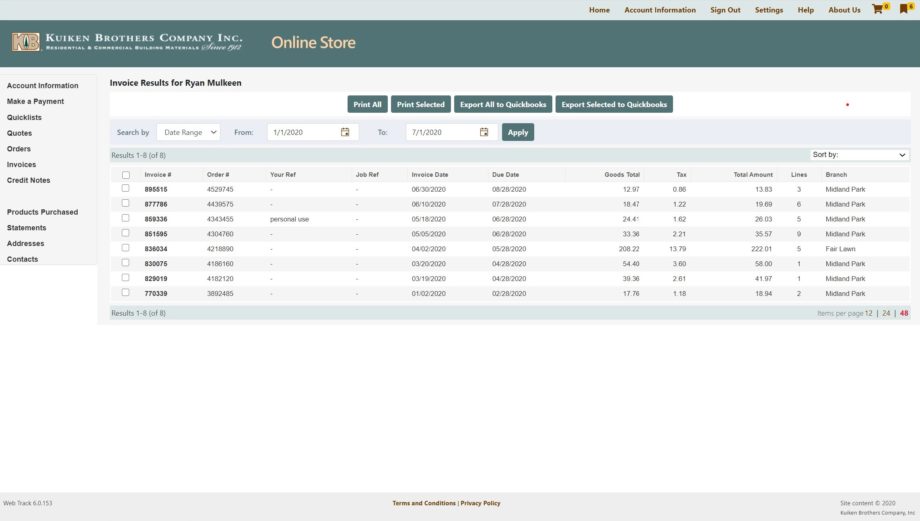Tick the checkbox for invoice 830075
The width and height of the screenshot is (920, 521).
pyautogui.click(x=125, y=262)
